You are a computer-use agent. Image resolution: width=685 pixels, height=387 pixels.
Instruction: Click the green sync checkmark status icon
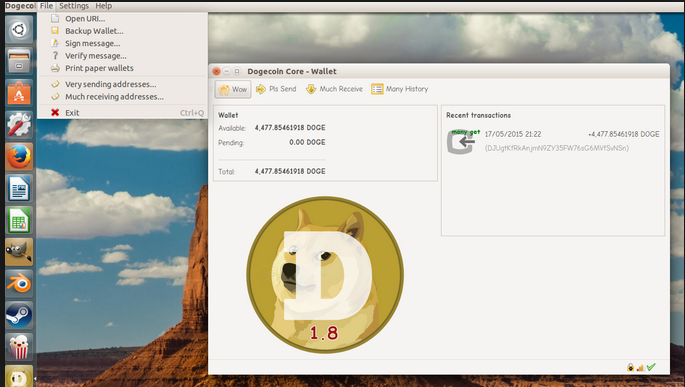click(x=651, y=367)
